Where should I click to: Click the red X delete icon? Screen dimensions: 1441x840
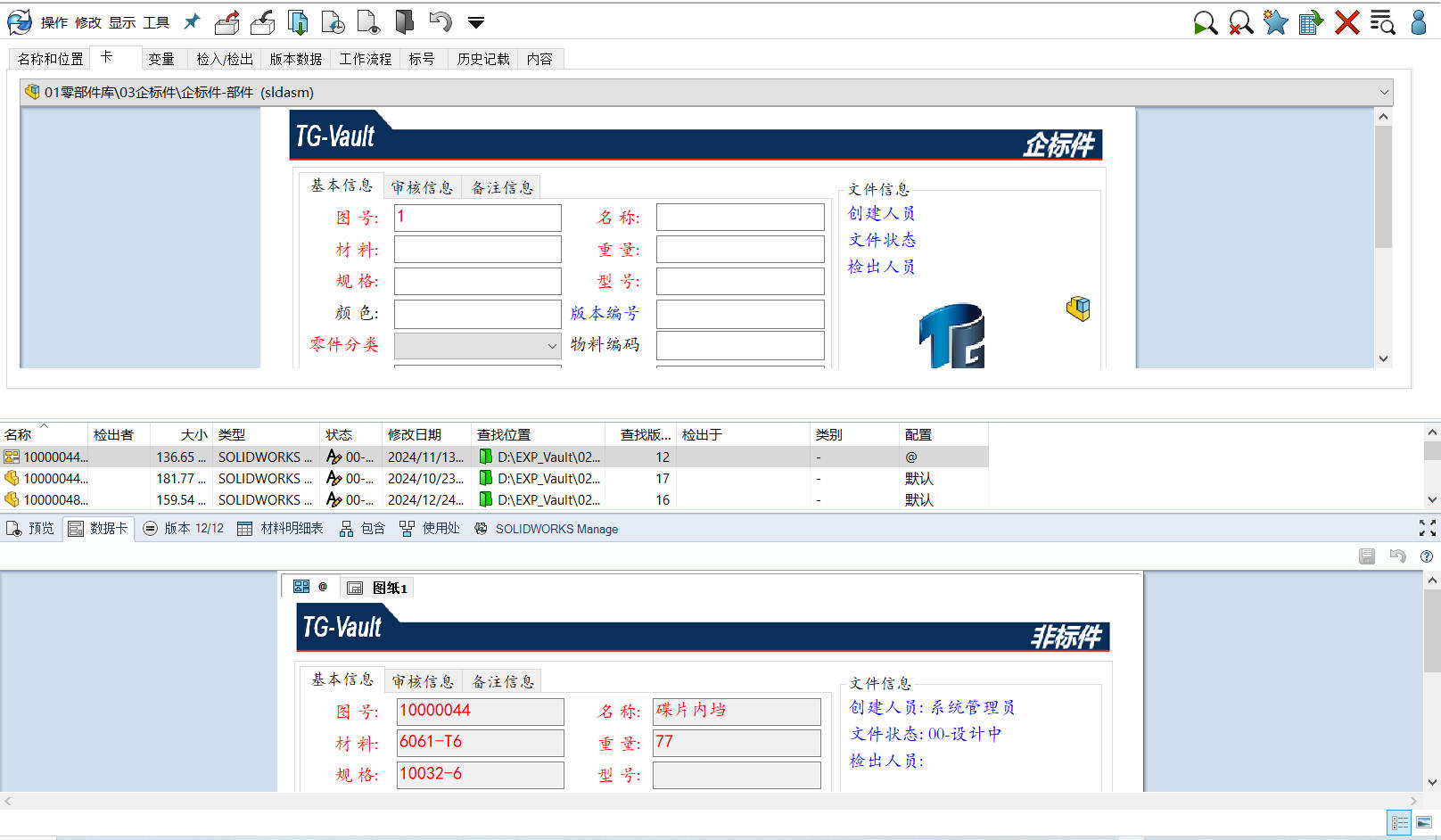tap(1346, 22)
